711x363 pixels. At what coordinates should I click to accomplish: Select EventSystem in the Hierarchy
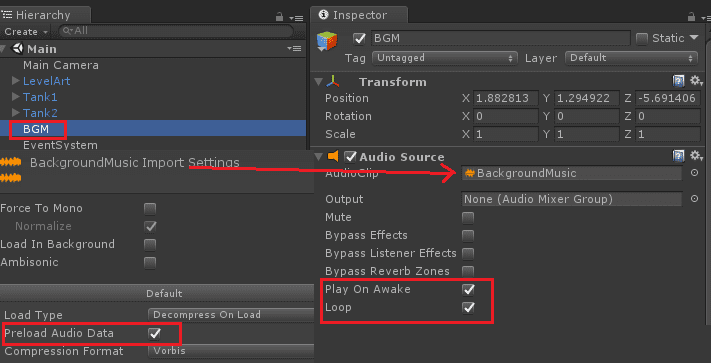coord(60,145)
